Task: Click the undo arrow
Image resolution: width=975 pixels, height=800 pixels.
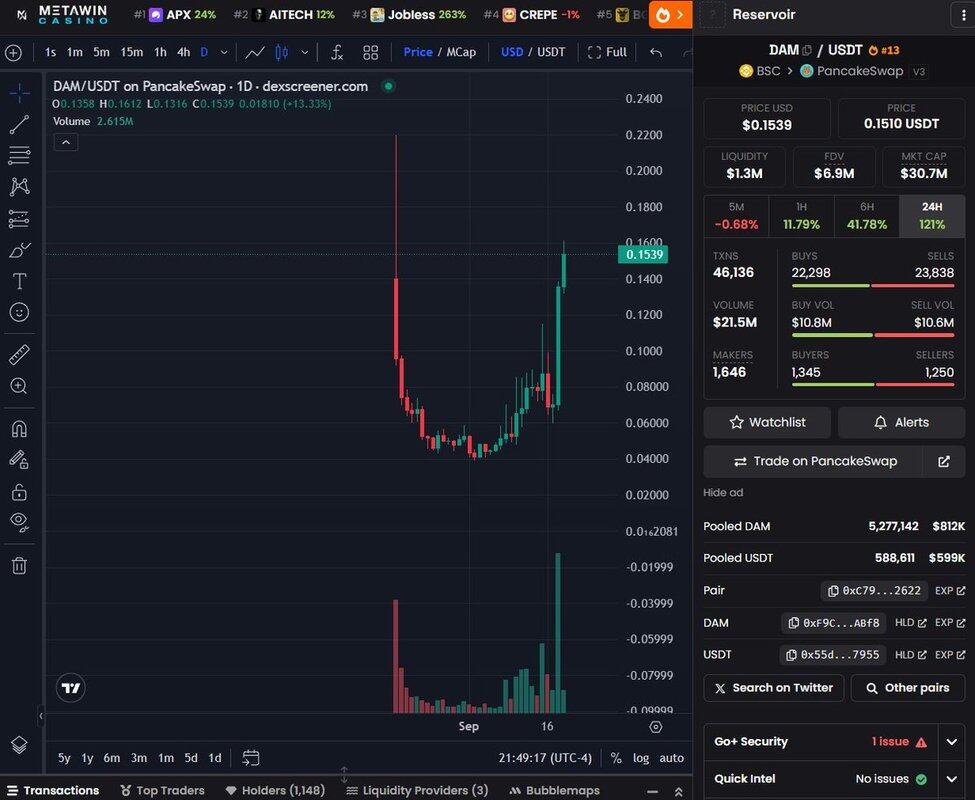Action: (655, 53)
